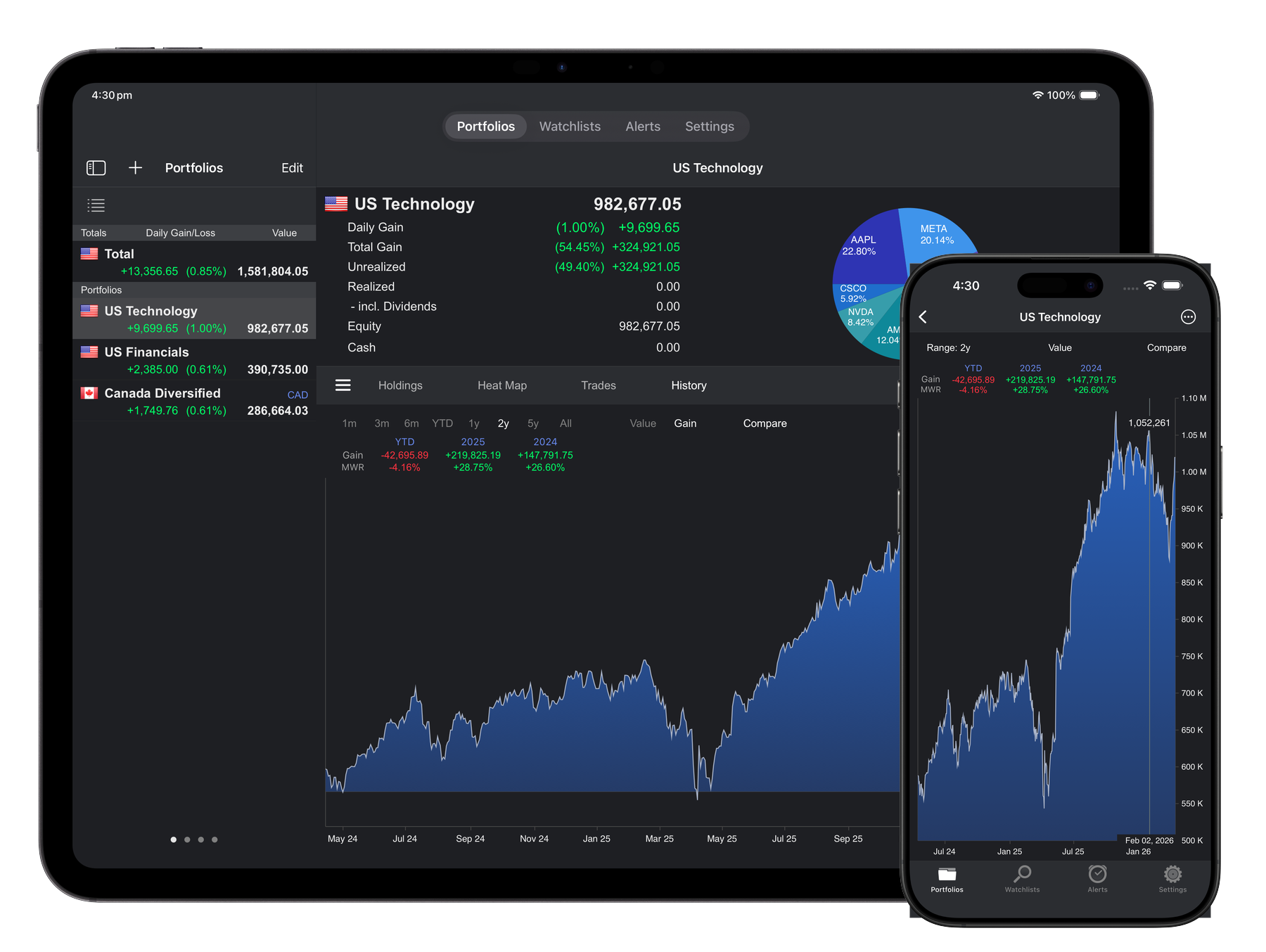Select the 3m chart range
The height and width of the screenshot is (952, 1266).
click(382, 423)
